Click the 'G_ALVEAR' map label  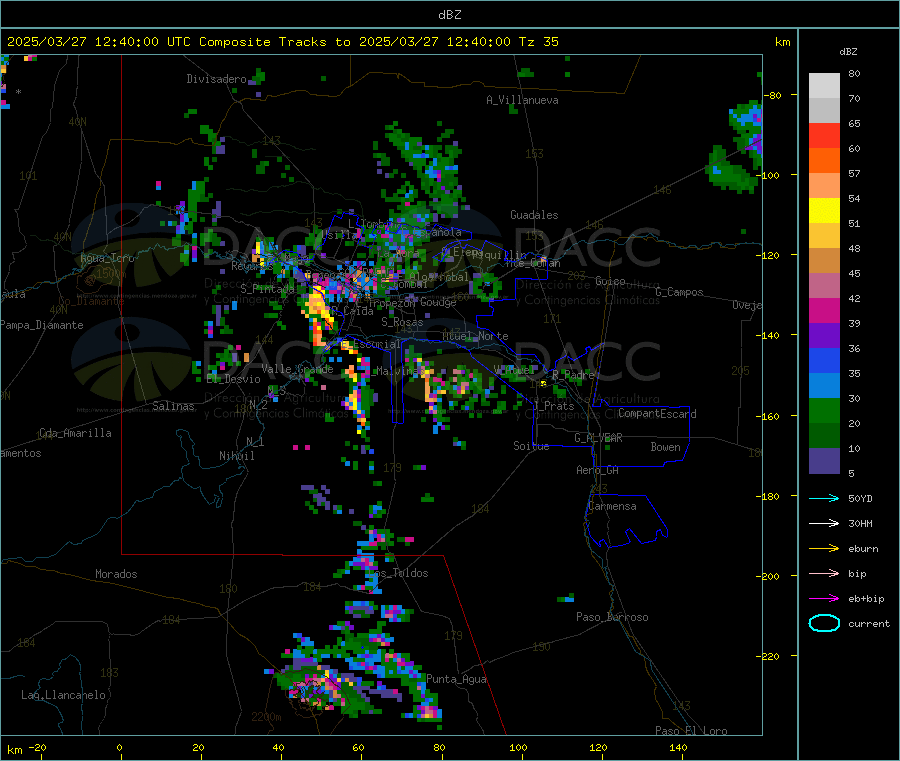click(x=598, y=438)
